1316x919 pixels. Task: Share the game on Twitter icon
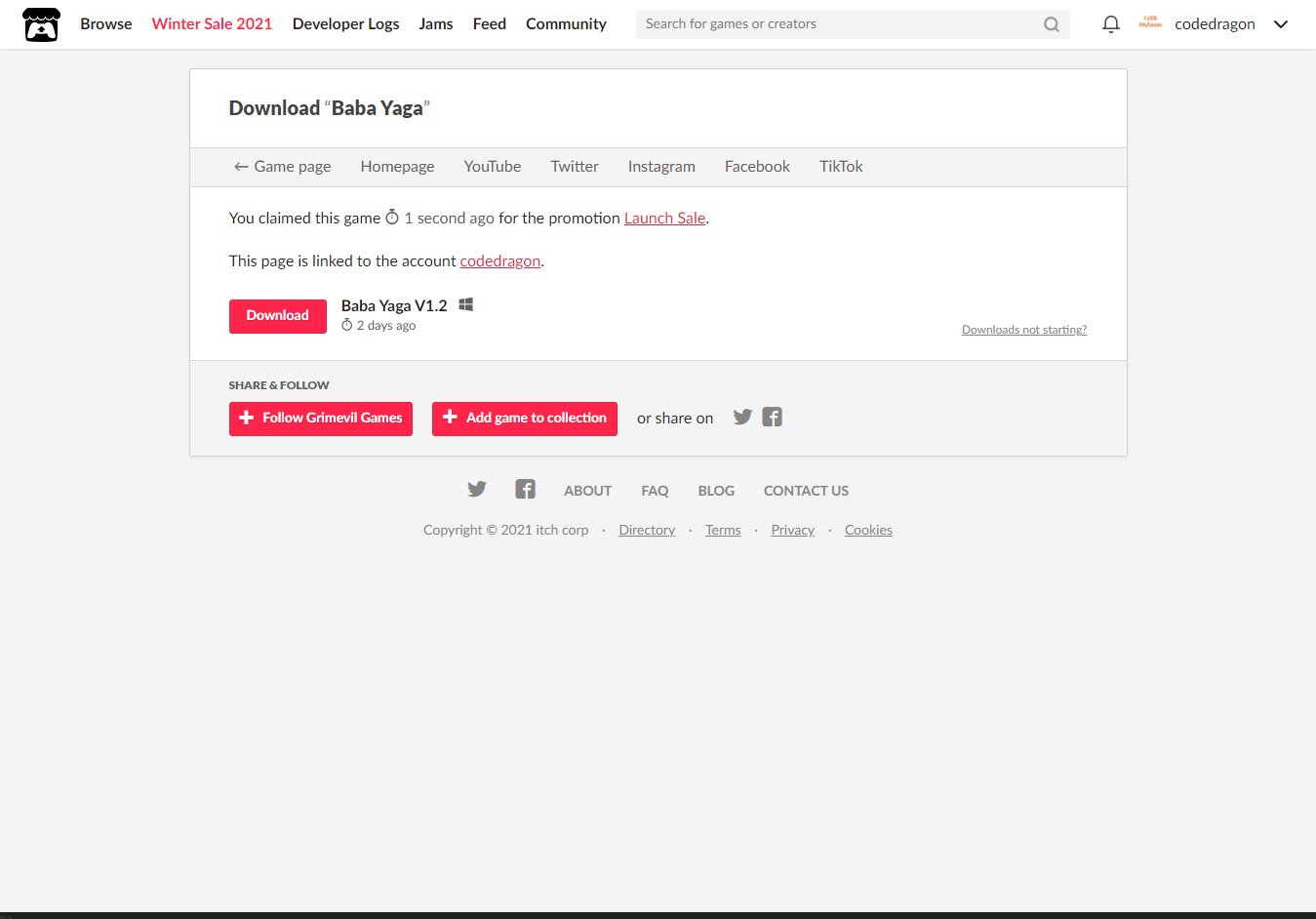point(742,417)
